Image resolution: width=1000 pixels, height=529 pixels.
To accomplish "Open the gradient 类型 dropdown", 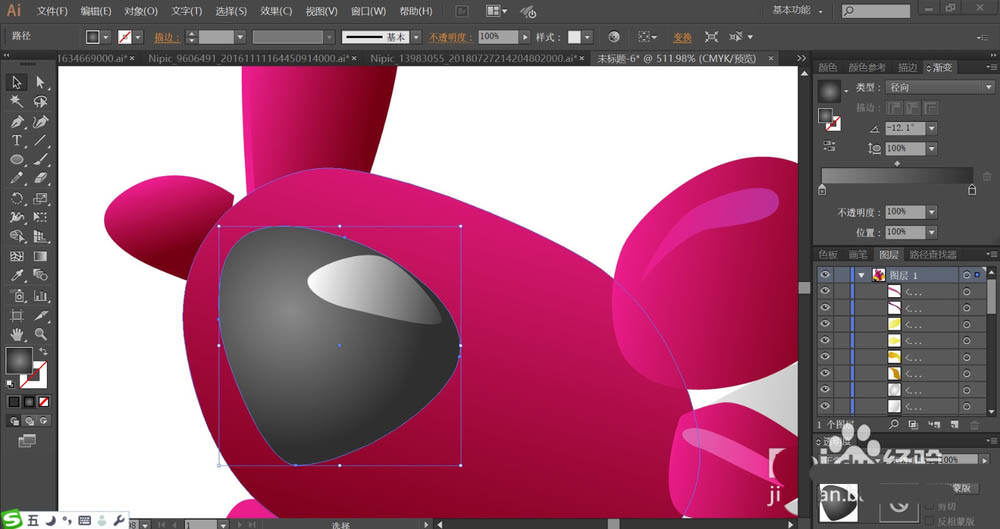I will click(940, 87).
